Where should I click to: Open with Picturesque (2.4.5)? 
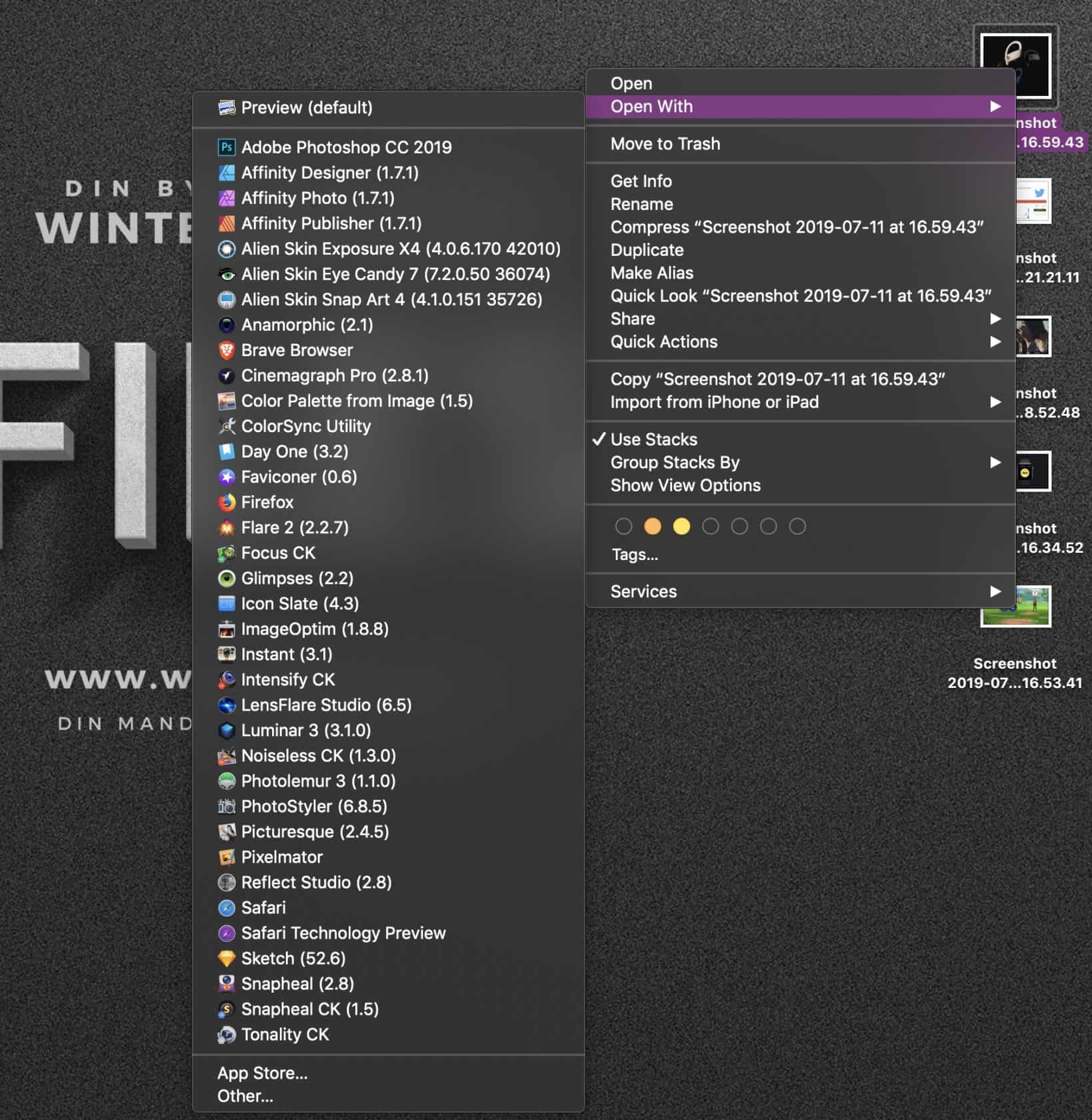pos(388,831)
